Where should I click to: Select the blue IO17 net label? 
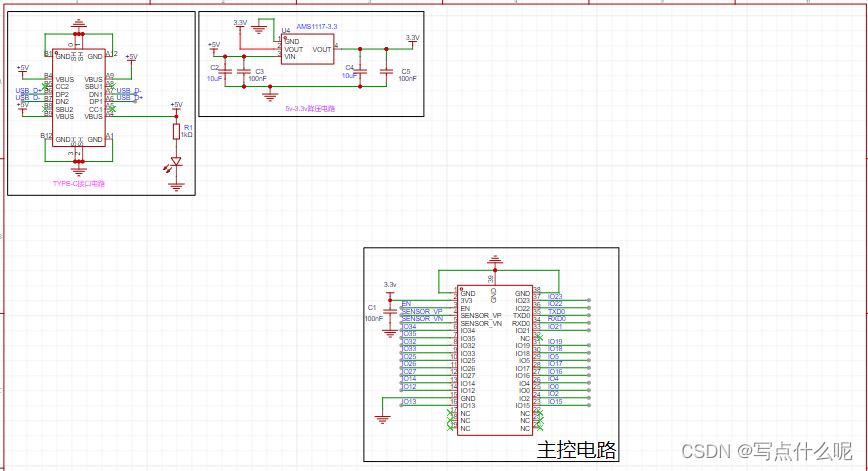pos(555,364)
